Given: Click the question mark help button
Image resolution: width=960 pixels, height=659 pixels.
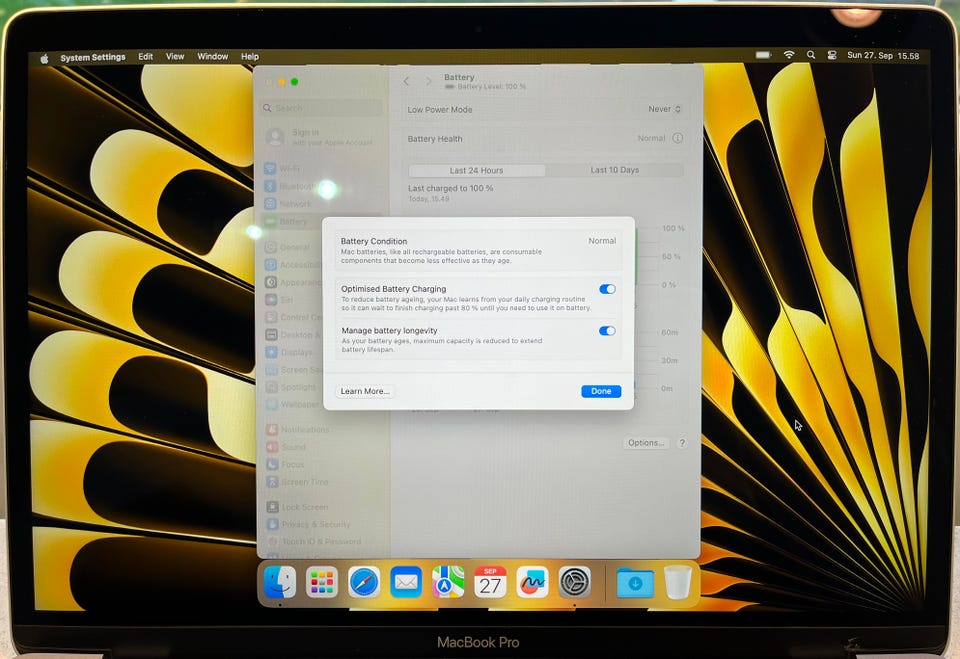Looking at the screenshot, I should click(x=682, y=443).
